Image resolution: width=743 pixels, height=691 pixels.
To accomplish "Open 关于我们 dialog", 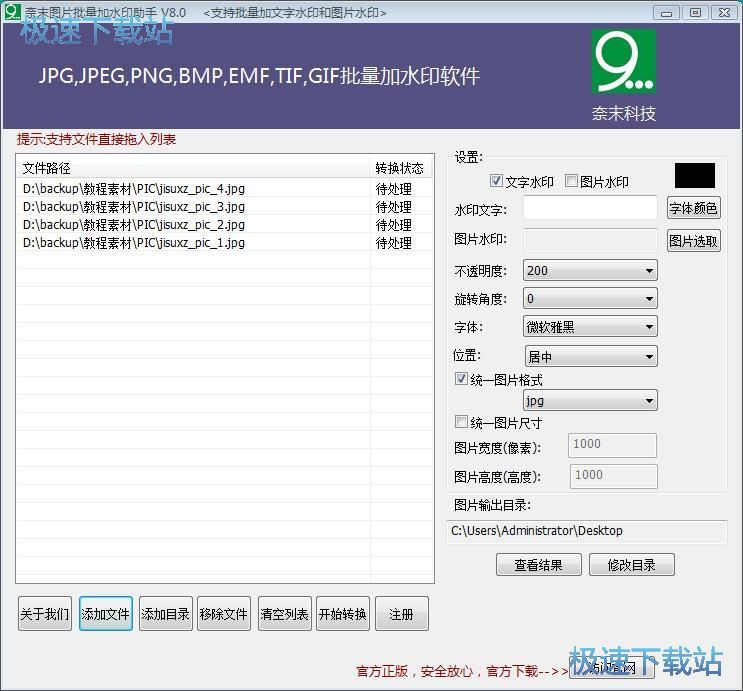I will coord(45,614).
